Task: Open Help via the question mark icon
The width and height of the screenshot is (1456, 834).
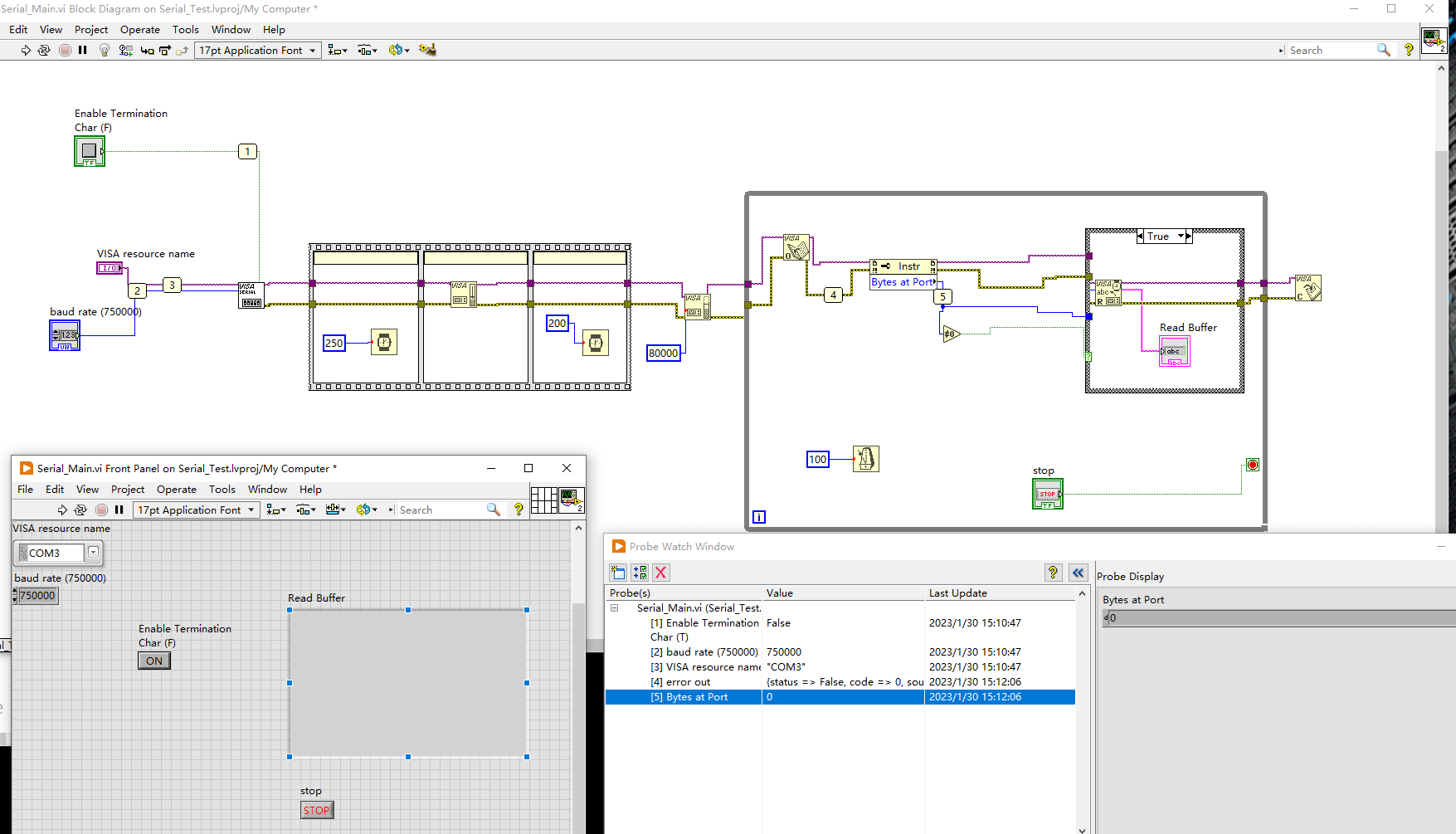Action: point(1408,50)
